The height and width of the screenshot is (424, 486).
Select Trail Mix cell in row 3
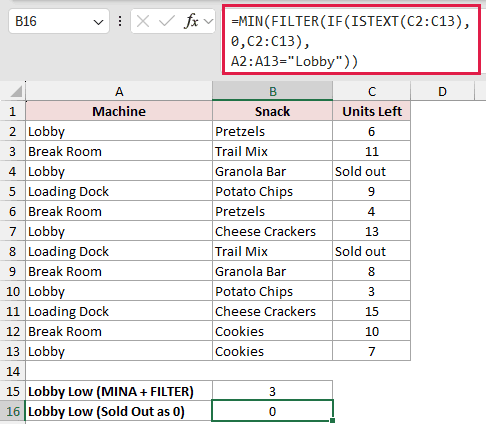[273, 151]
